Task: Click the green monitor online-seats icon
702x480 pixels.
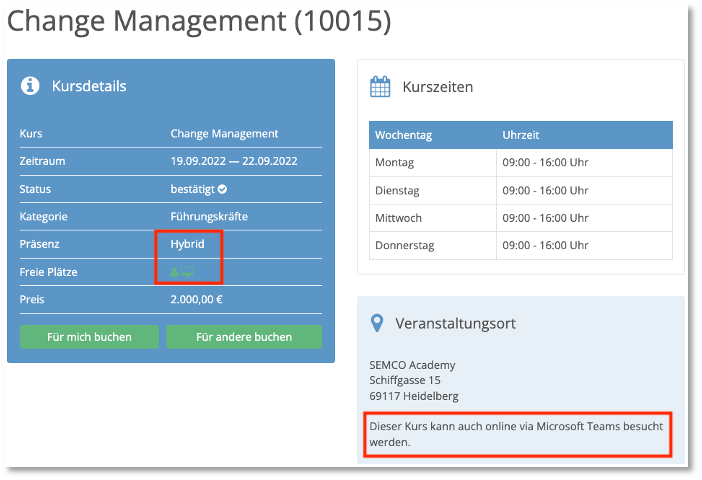Action: point(187,271)
